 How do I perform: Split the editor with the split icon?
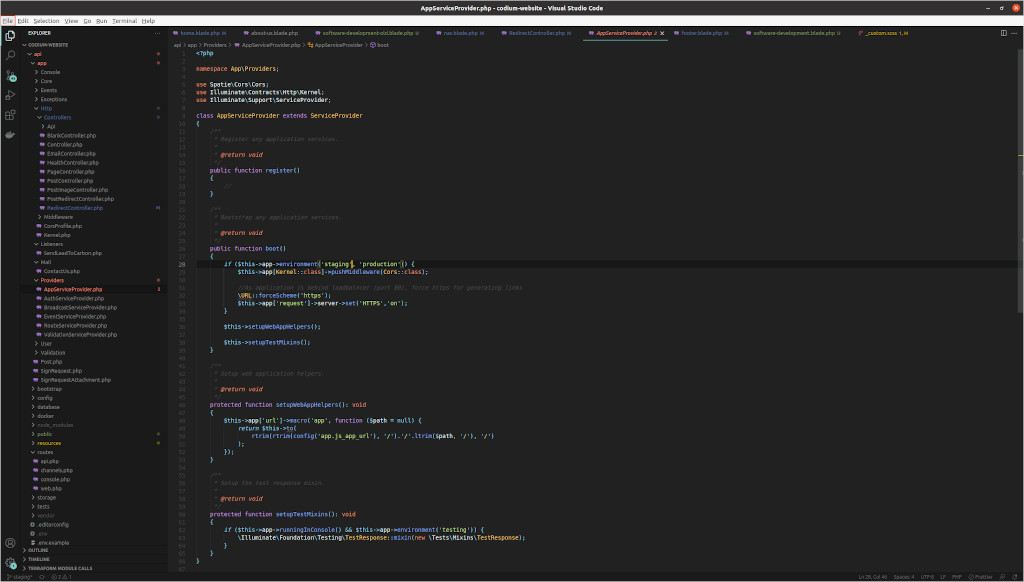tap(1004, 33)
